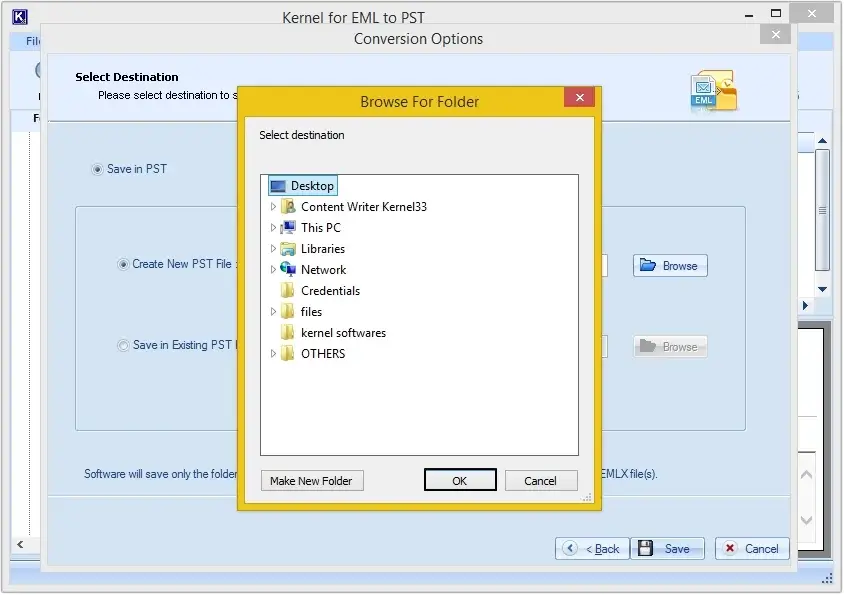Cancel the Browse For Folder dialog

tap(541, 481)
